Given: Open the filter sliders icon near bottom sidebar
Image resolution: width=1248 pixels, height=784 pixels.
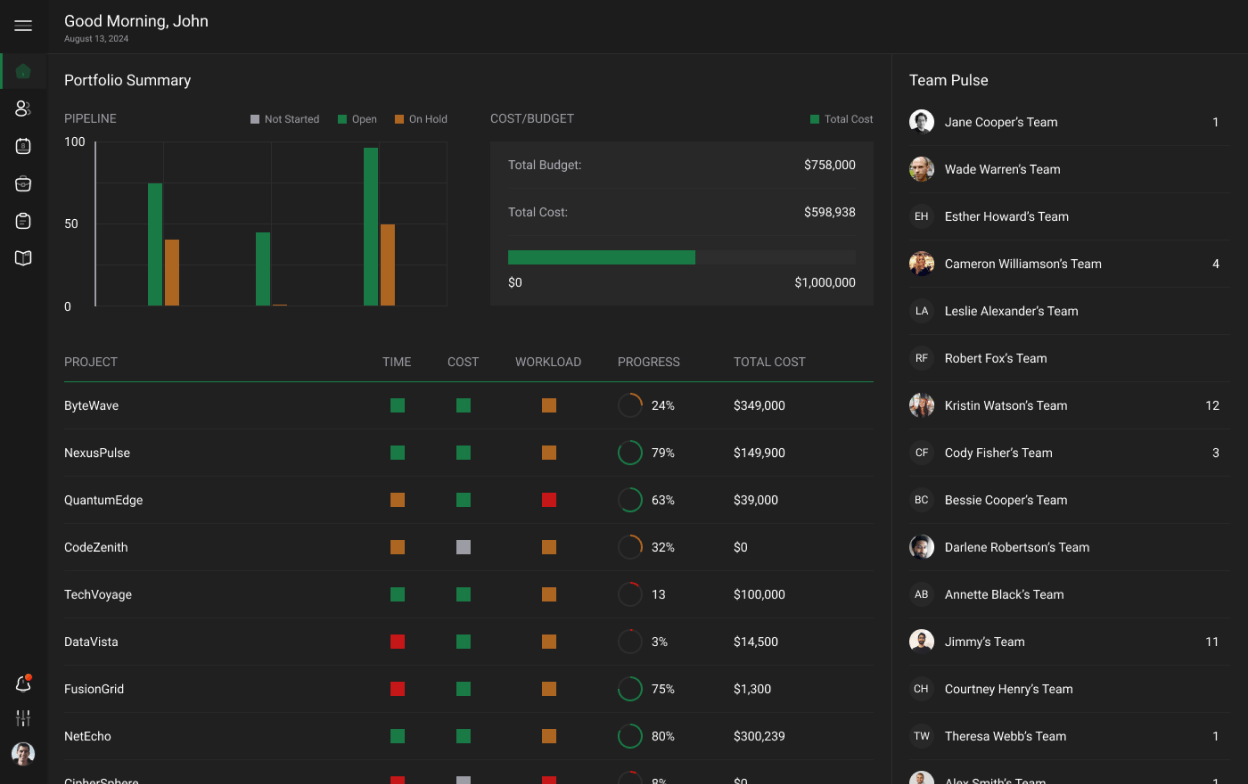Looking at the screenshot, I should pyautogui.click(x=23, y=718).
